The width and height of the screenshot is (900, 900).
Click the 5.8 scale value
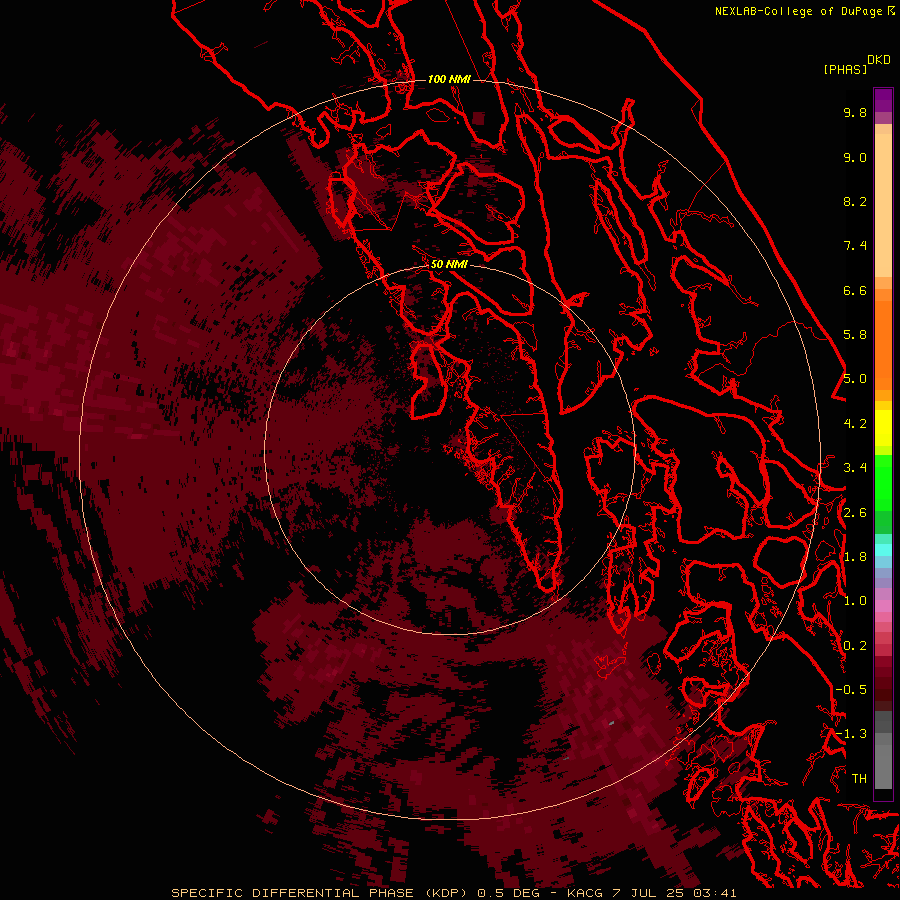pyautogui.click(x=855, y=335)
